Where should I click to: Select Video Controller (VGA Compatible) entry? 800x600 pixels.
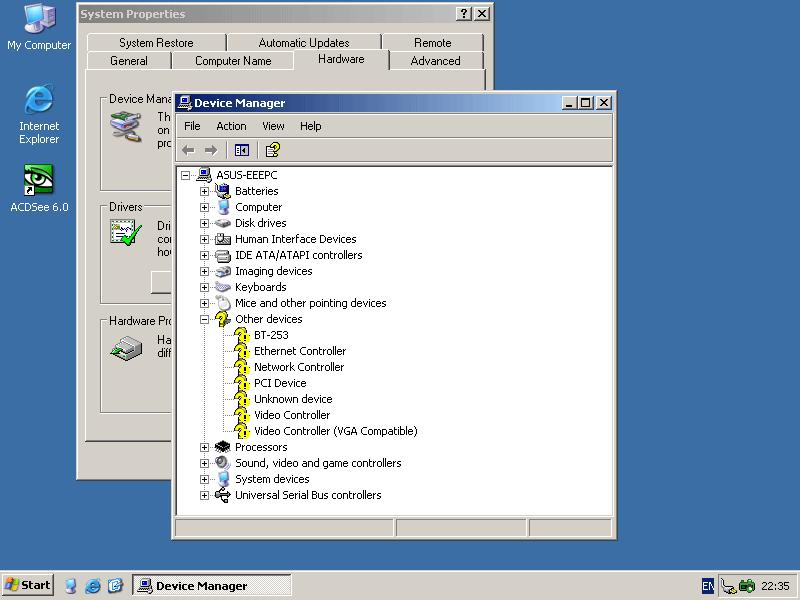click(336, 431)
